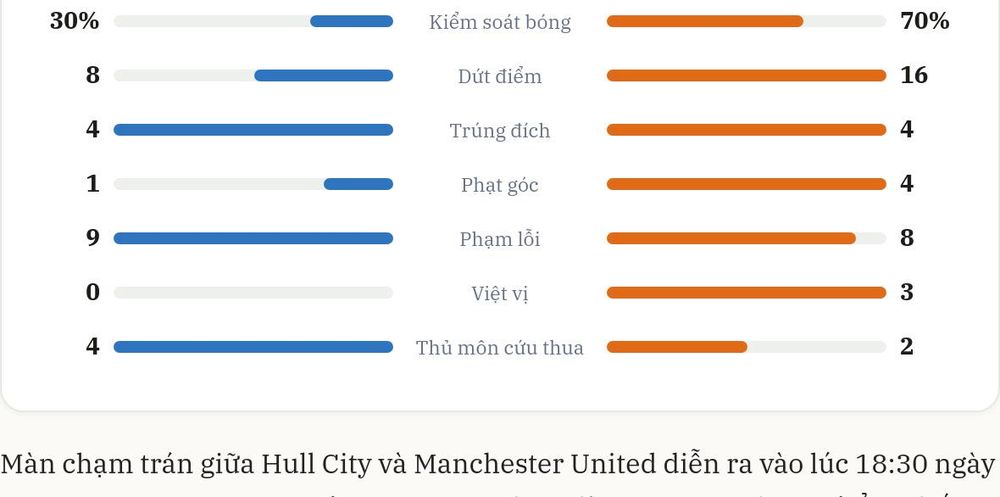Click the blue 30% possession bar

pyautogui.click(x=351, y=22)
